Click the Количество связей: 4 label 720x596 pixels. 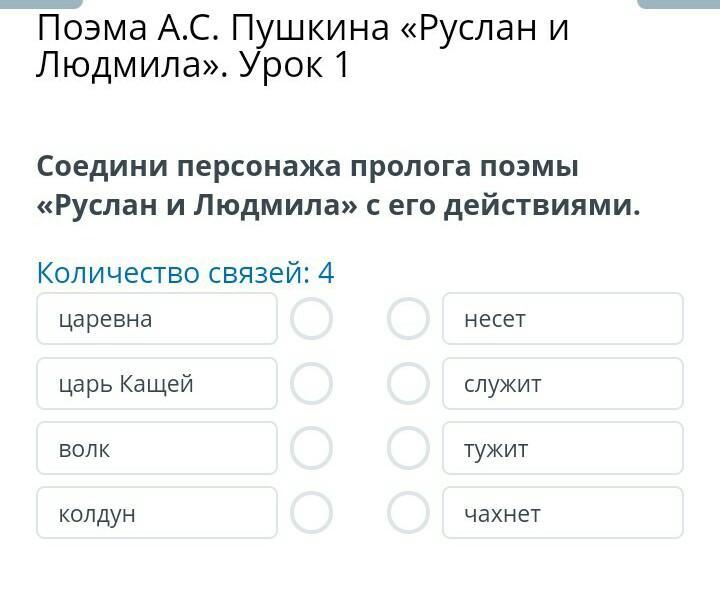pyautogui.click(x=185, y=272)
